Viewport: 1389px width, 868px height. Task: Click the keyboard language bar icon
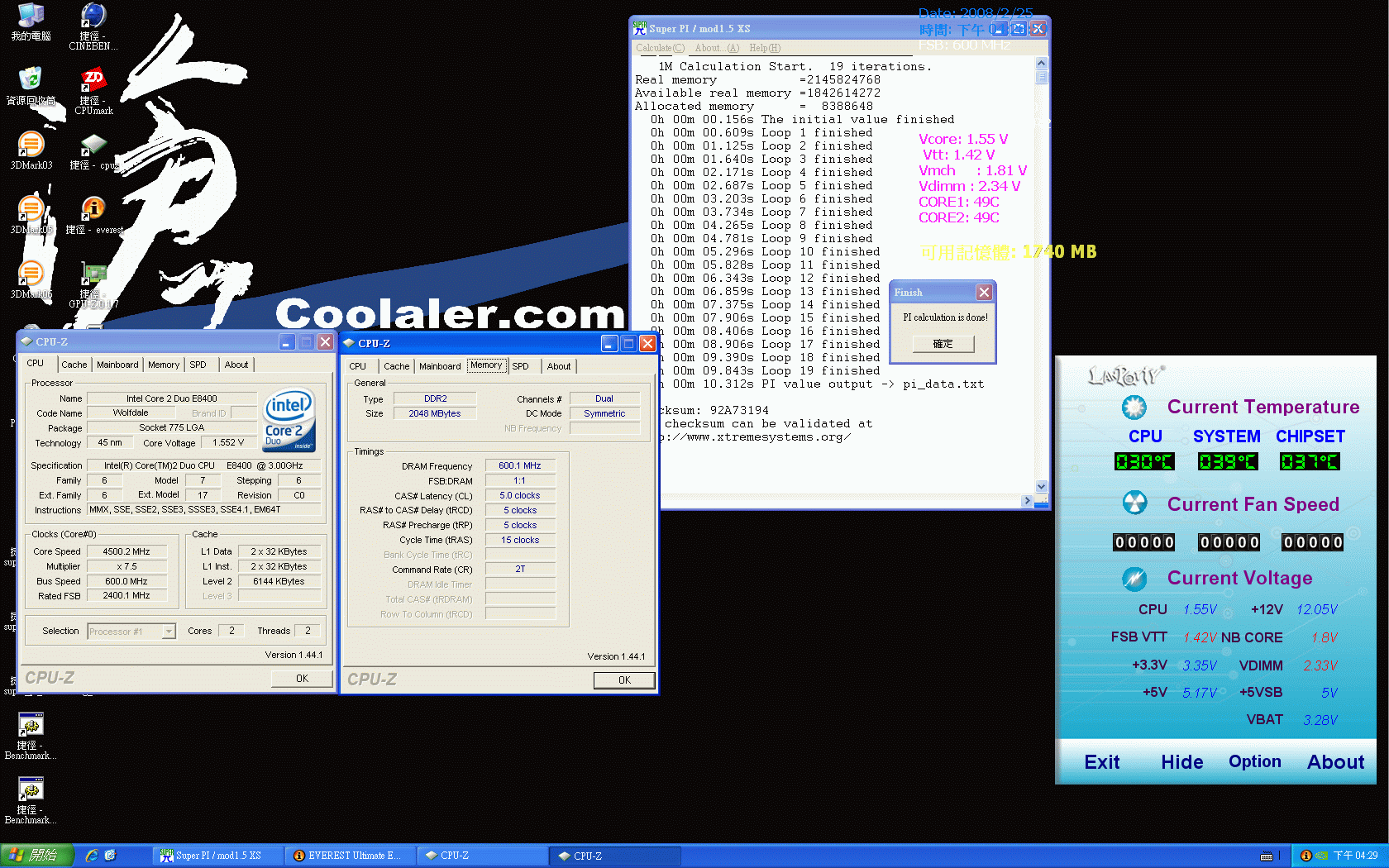[x=1266, y=856]
